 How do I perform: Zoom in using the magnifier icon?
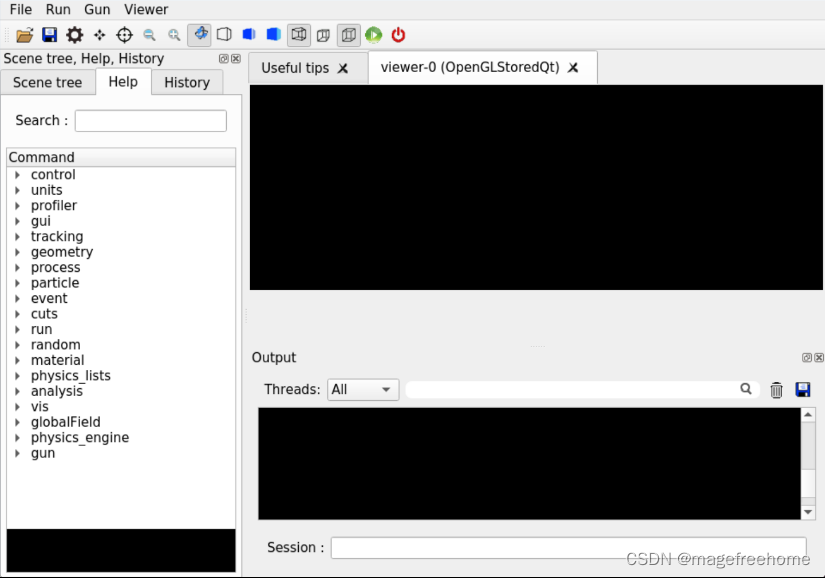(x=173, y=34)
